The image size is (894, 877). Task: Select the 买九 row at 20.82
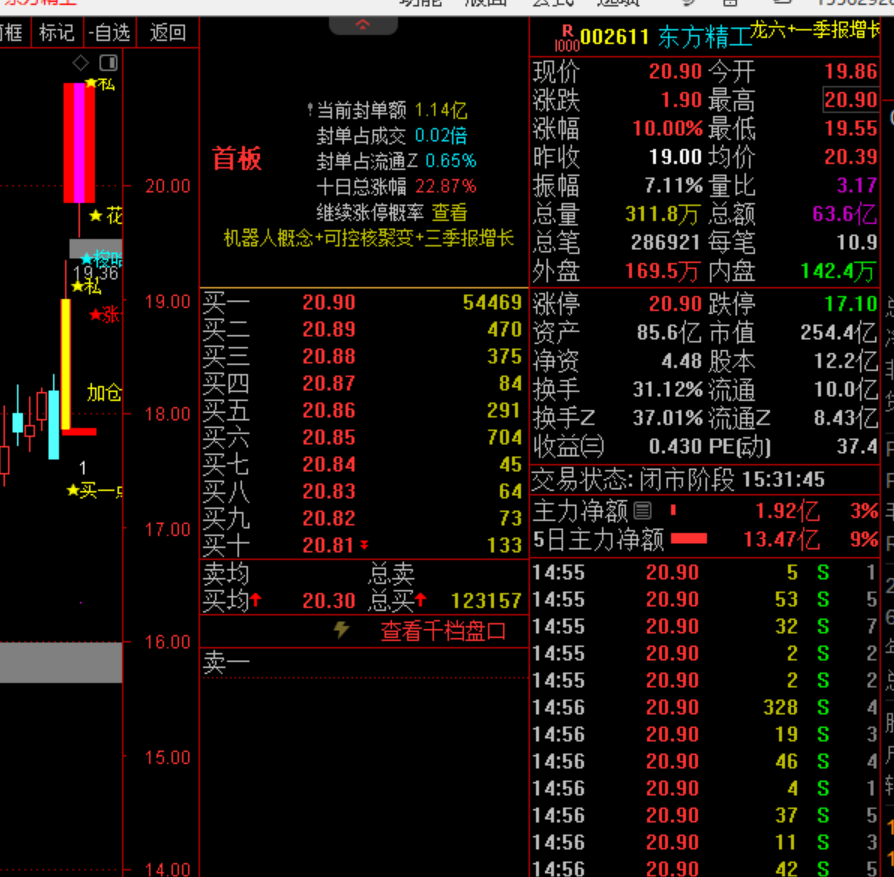pos(363,518)
